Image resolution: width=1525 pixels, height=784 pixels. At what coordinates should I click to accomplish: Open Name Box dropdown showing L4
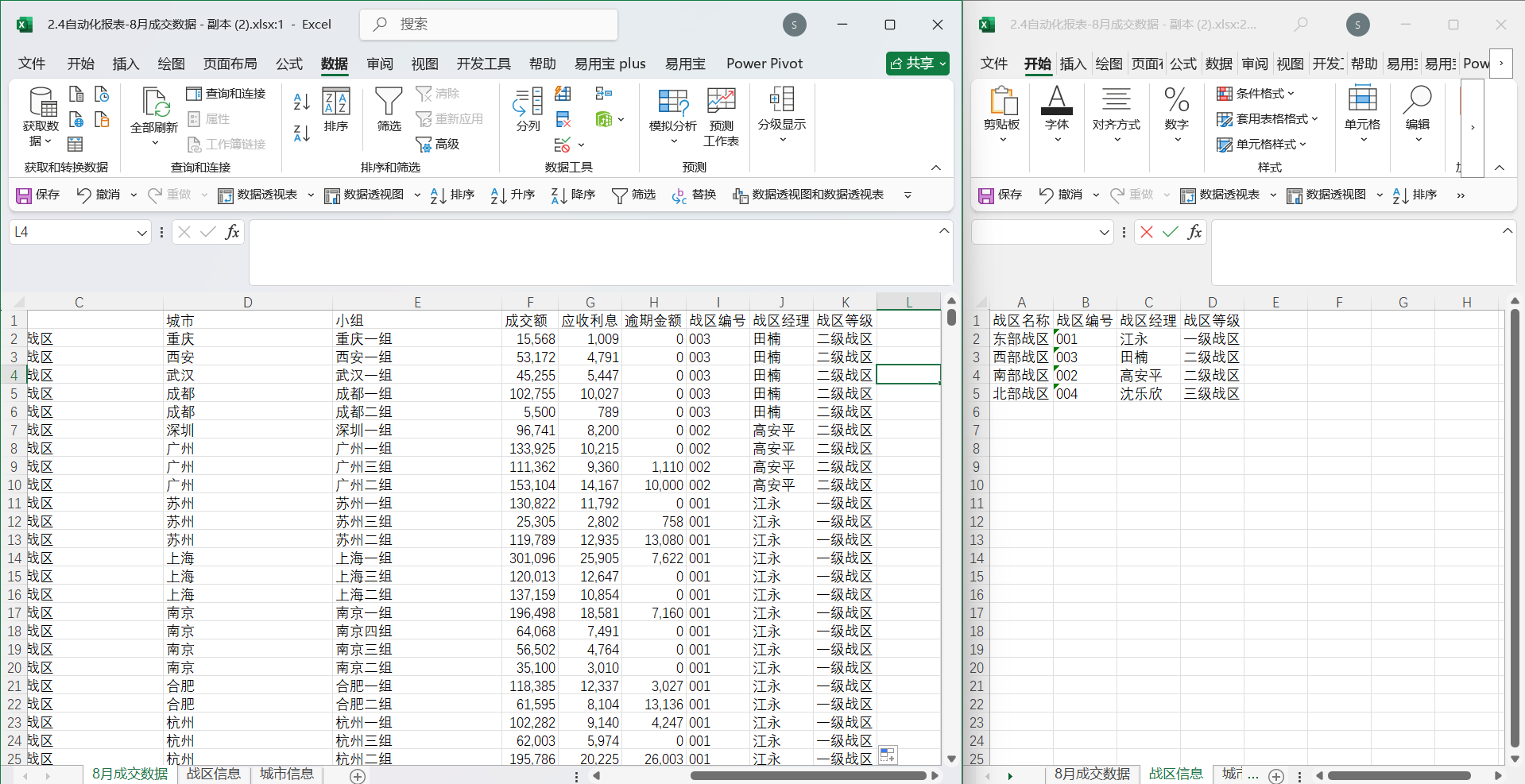coord(141,232)
